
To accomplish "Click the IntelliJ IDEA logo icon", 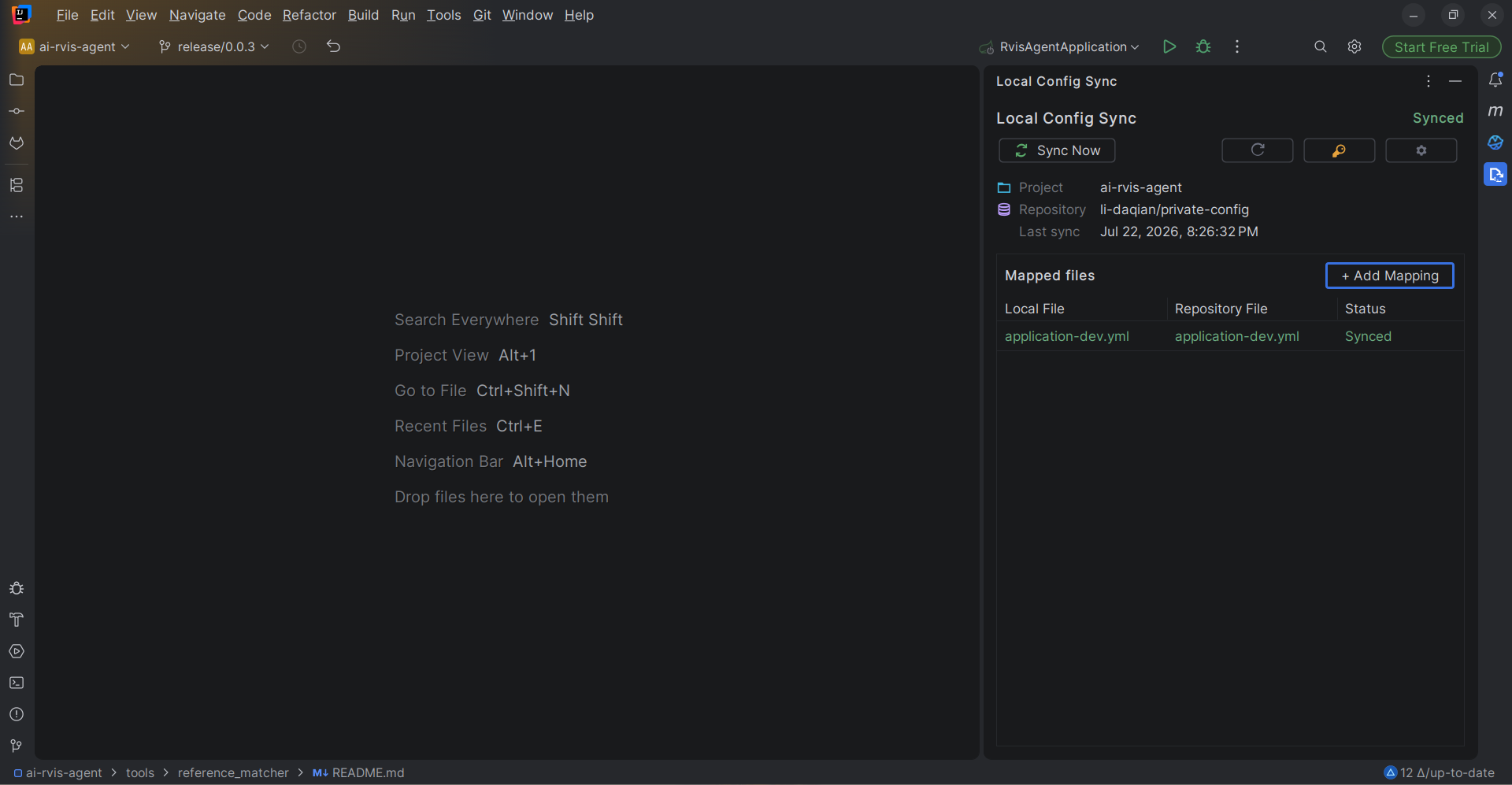I will [x=21, y=14].
